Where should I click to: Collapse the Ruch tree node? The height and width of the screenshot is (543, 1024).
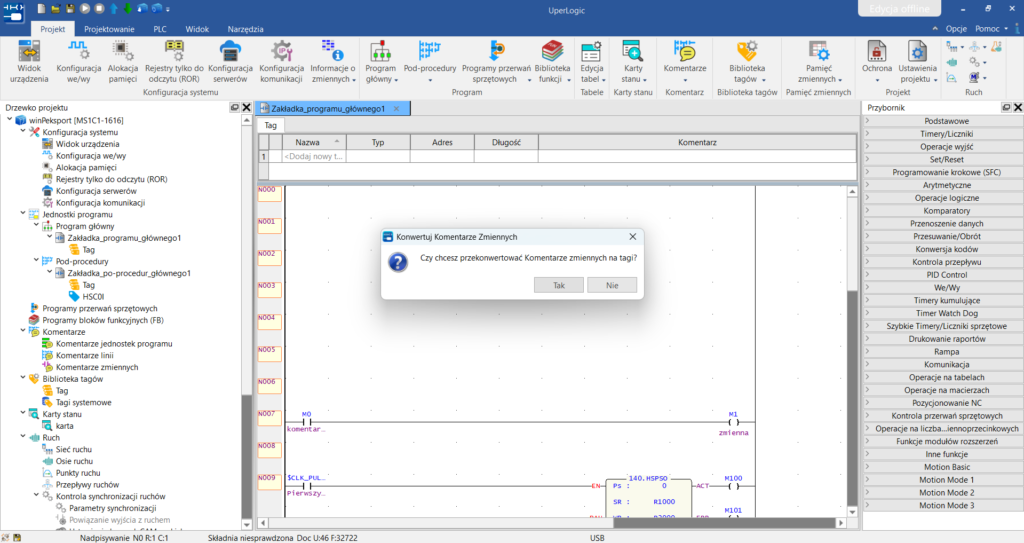tap(23, 437)
